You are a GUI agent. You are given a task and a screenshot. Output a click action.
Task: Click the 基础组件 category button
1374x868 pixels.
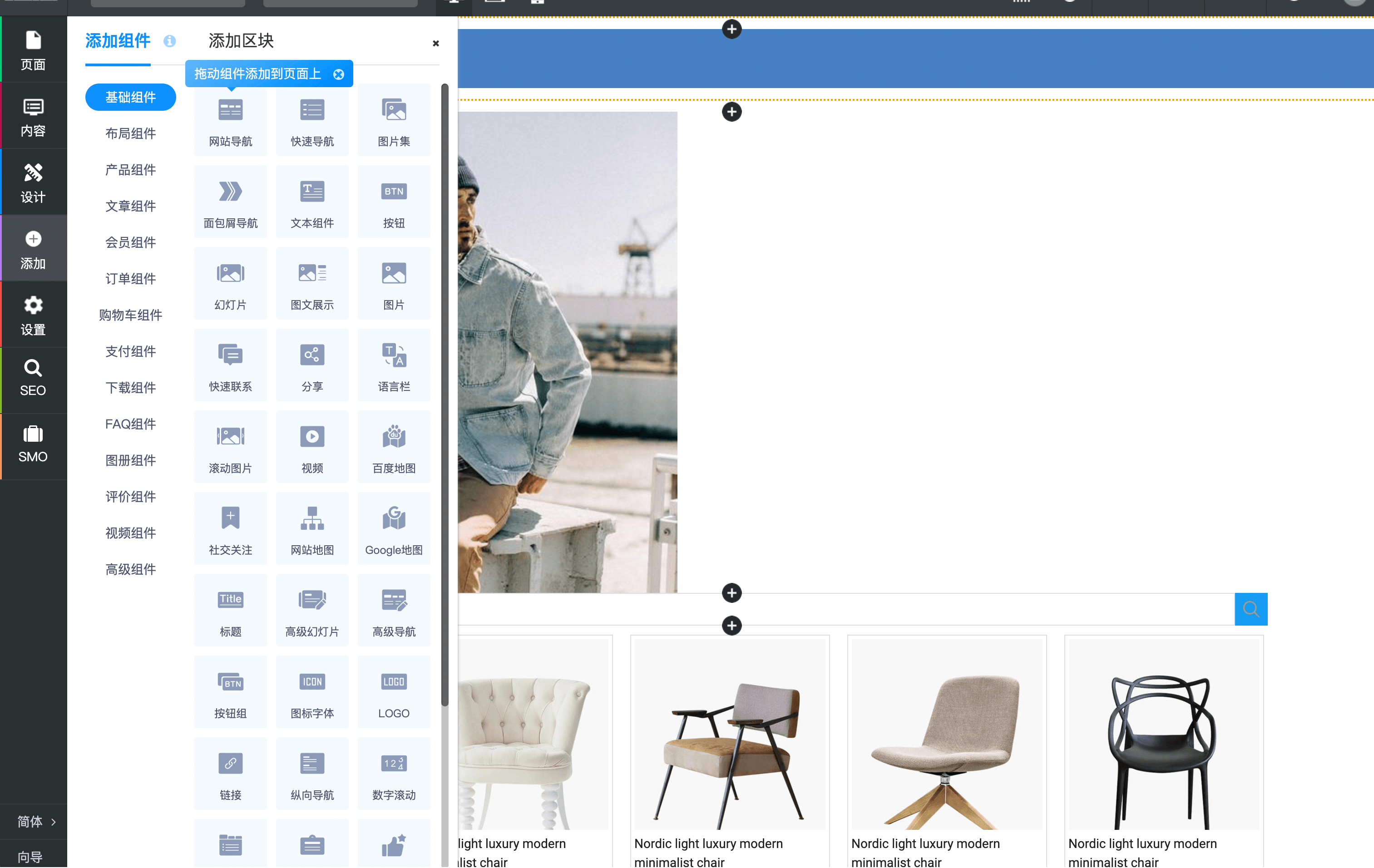(x=130, y=97)
